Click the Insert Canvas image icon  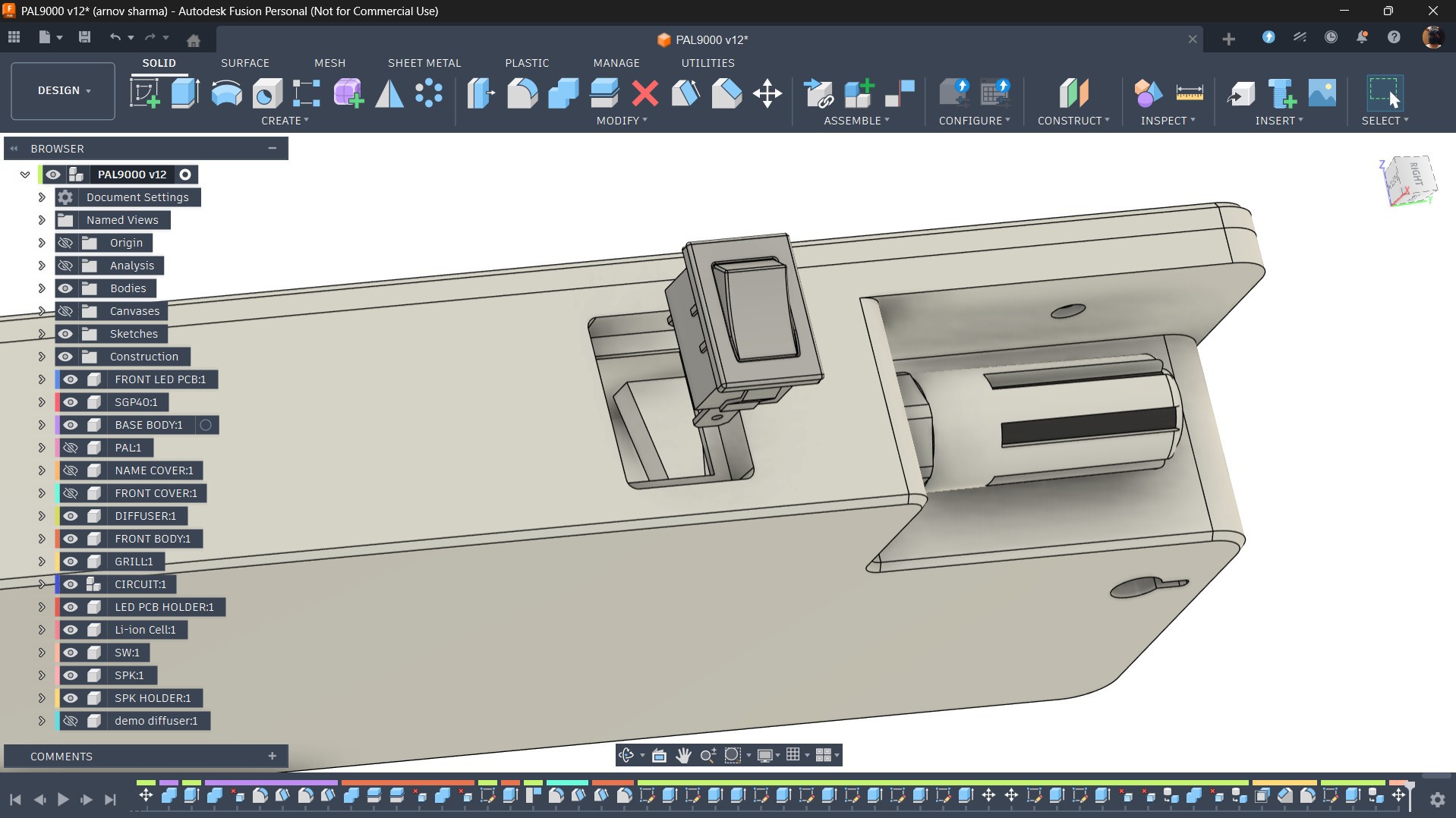pos(1322,93)
